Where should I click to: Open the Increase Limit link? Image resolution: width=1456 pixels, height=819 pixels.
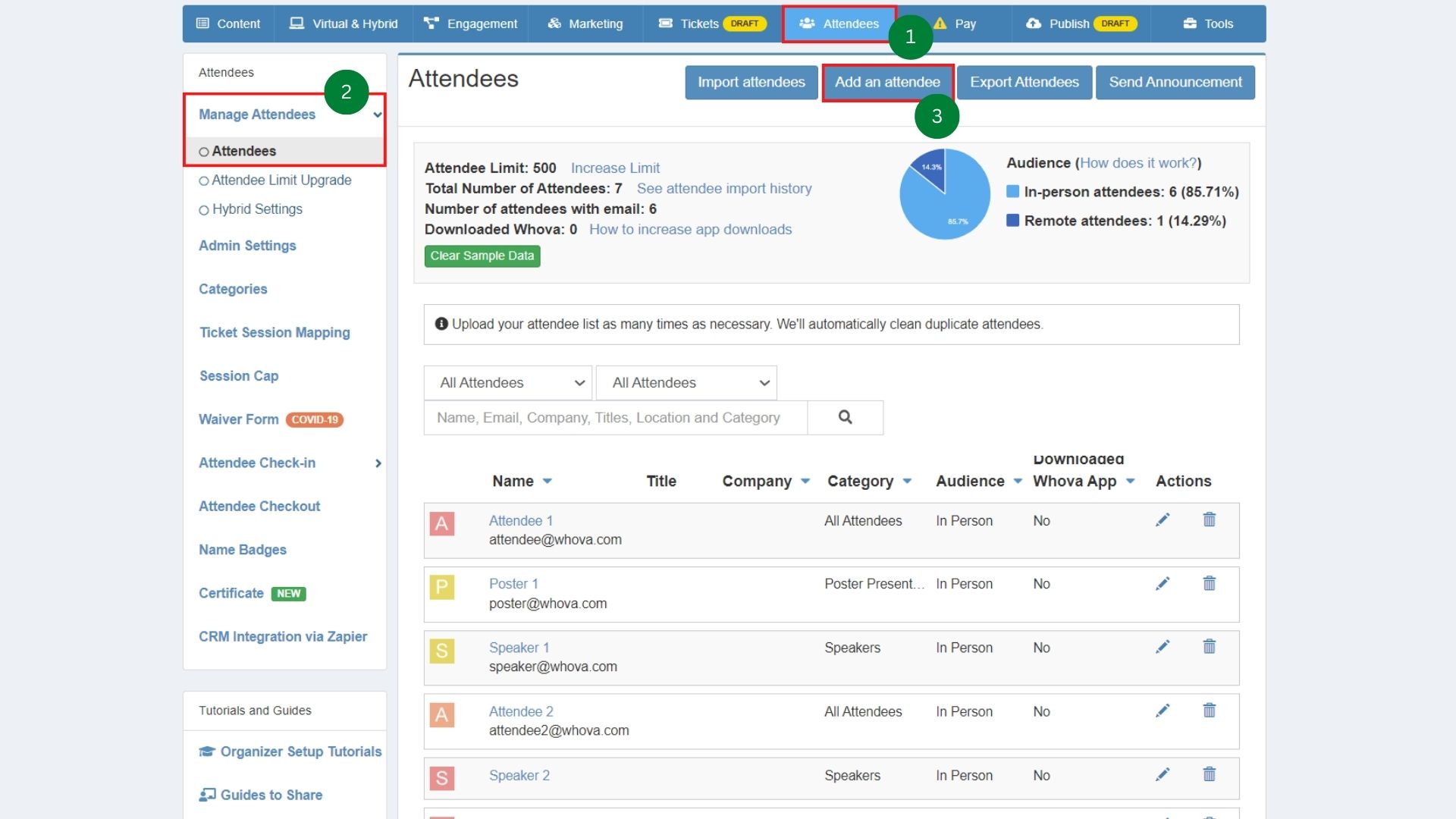tap(615, 168)
